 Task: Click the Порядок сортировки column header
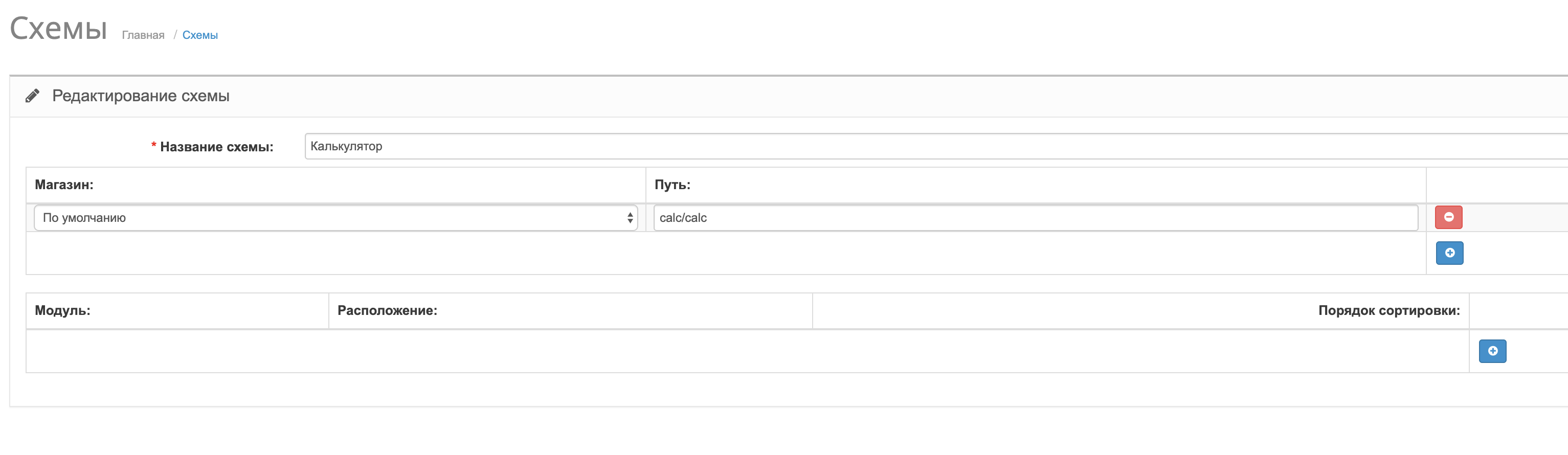tap(1389, 311)
